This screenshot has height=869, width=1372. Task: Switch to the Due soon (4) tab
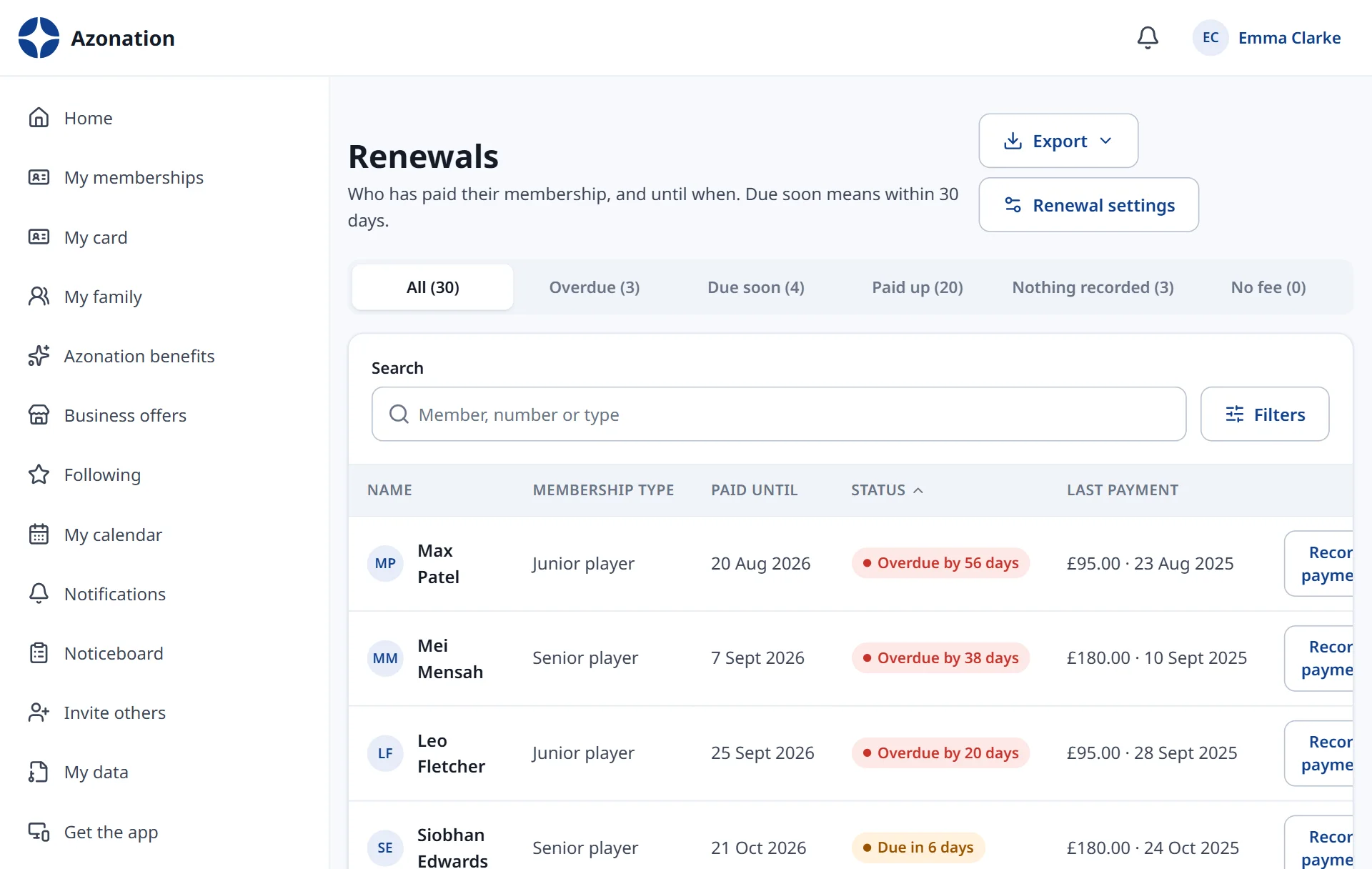pyautogui.click(x=756, y=287)
